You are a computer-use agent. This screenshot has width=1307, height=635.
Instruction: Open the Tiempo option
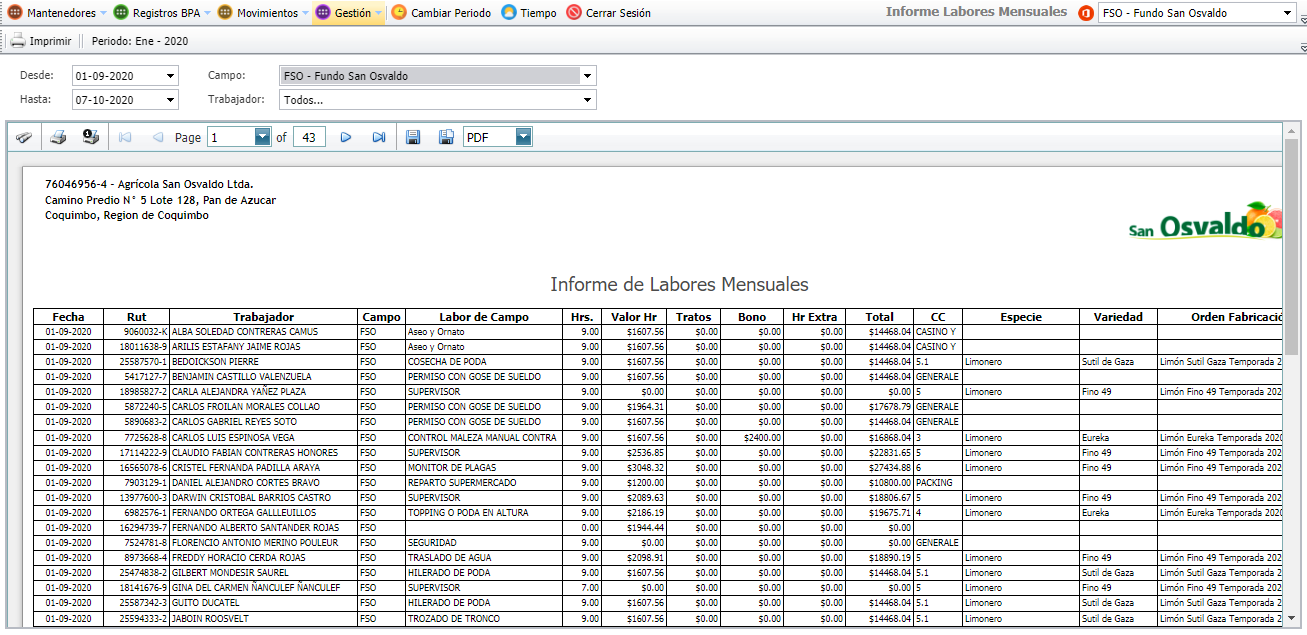(529, 13)
